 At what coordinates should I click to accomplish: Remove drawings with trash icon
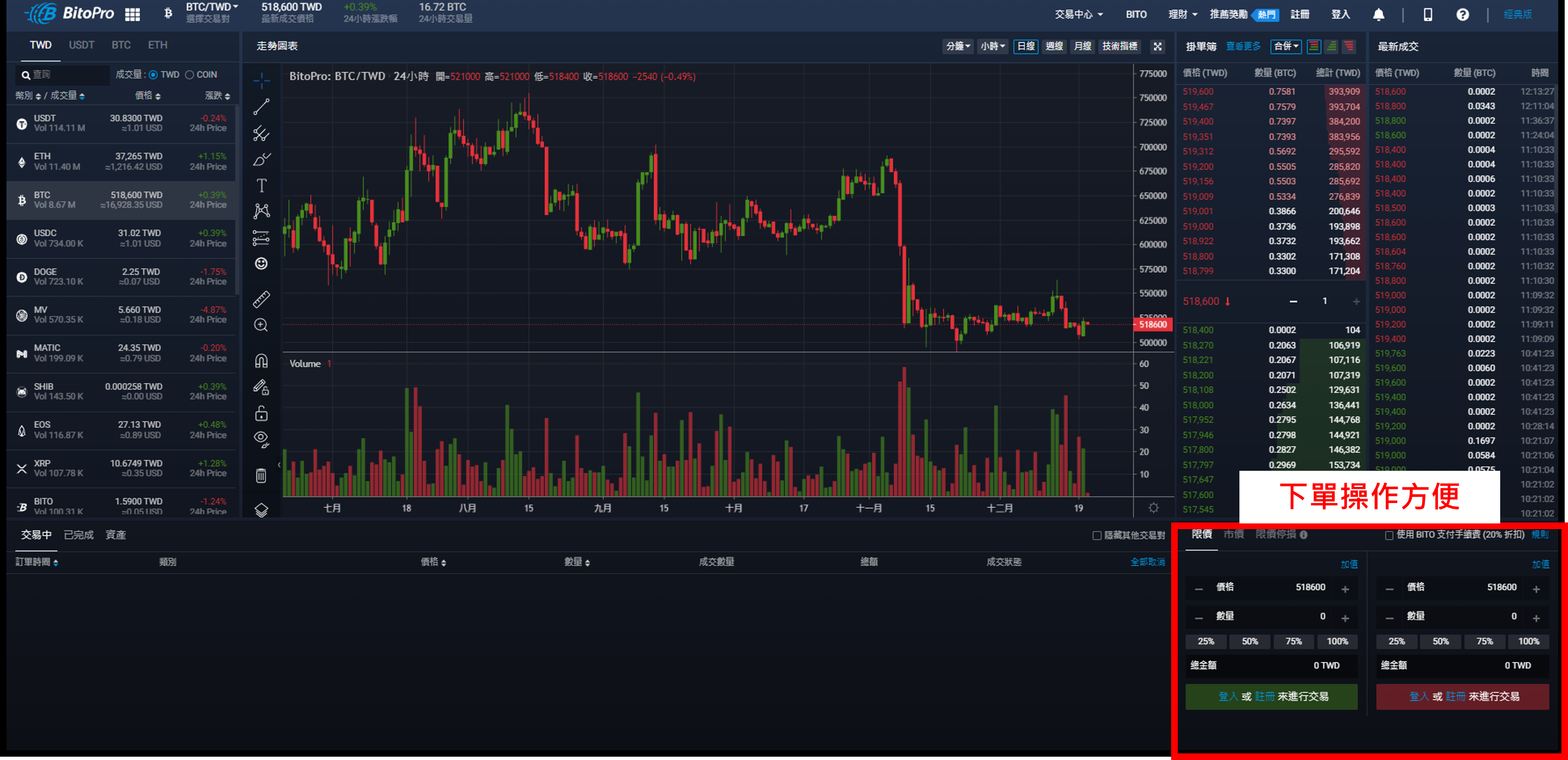coord(262,475)
